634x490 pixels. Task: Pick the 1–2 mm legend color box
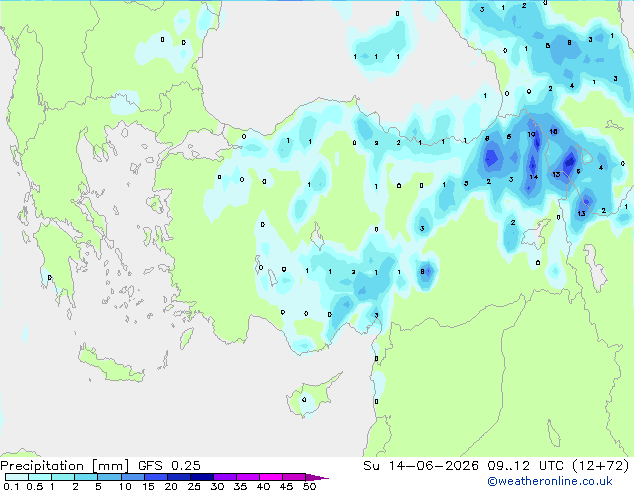pos(63,477)
